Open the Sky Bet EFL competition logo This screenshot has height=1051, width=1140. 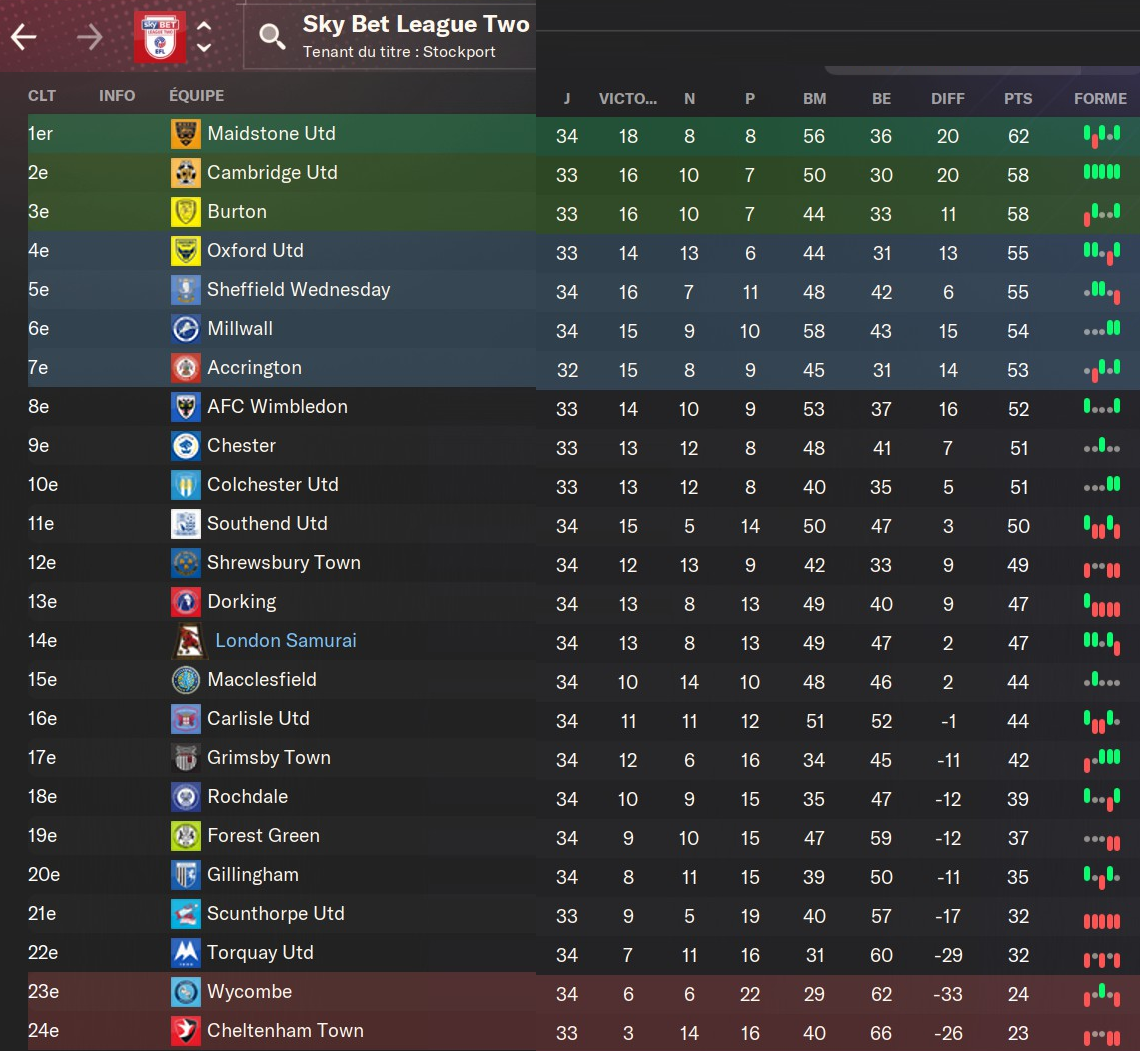pos(160,37)
